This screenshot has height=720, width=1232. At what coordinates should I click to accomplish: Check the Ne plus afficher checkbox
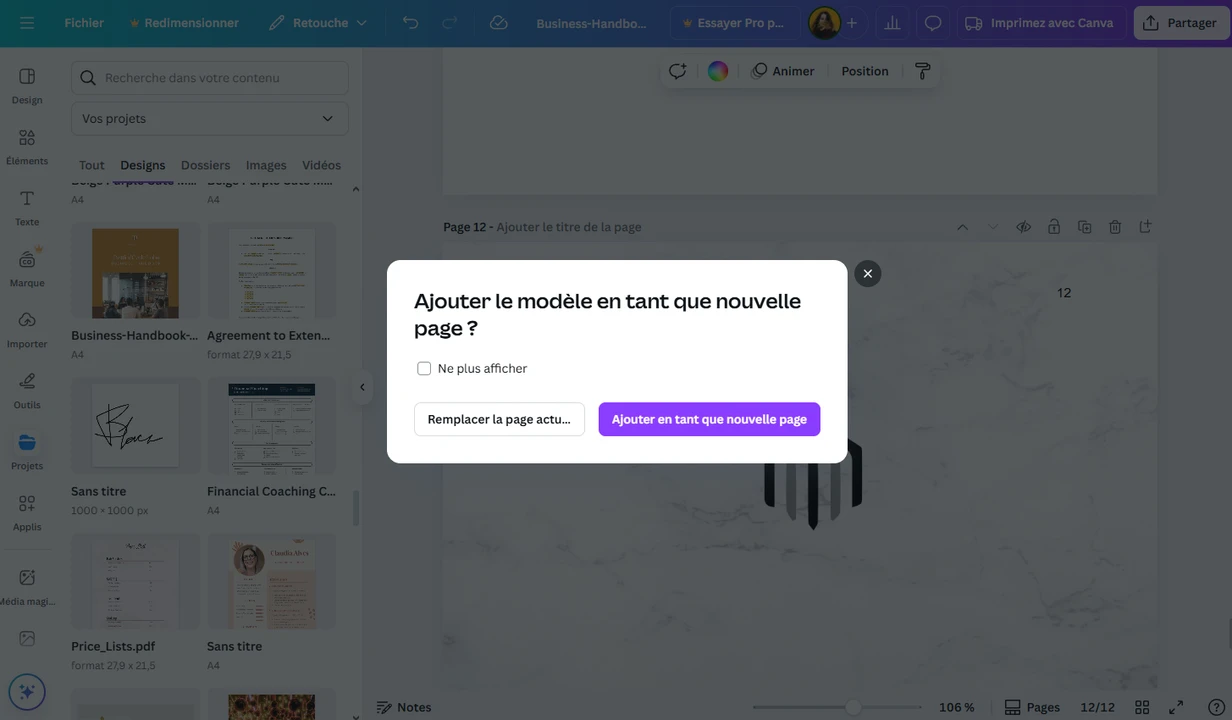point(424,368)
